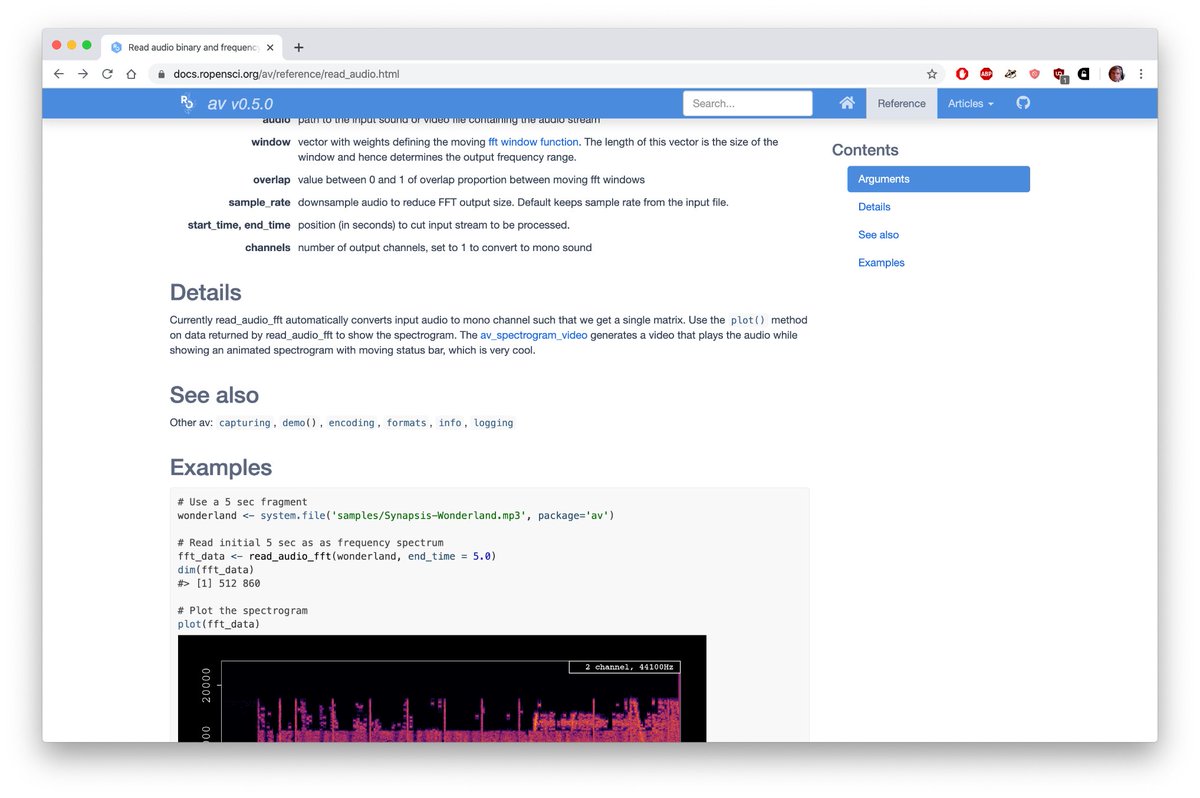View site info via the lock icon
The width and height of the screenshot is (1200, 798).
(x=160, y=74)
